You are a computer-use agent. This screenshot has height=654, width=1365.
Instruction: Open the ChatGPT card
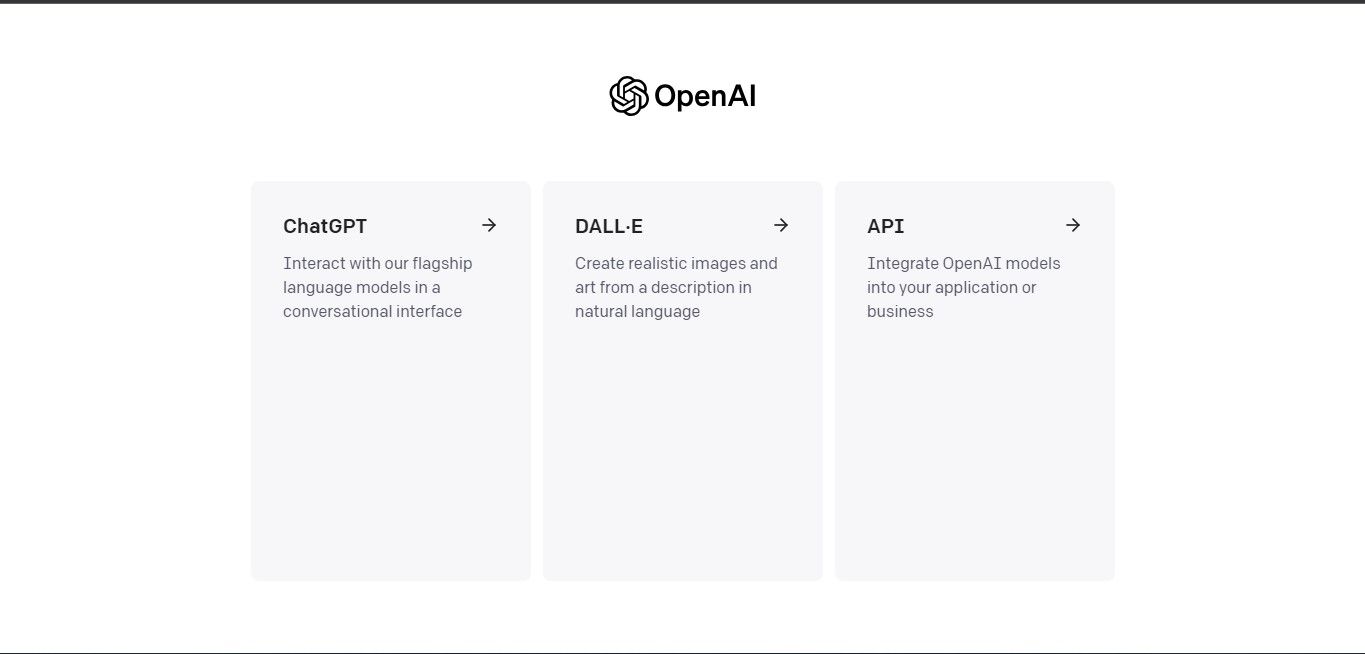point(390,380)
